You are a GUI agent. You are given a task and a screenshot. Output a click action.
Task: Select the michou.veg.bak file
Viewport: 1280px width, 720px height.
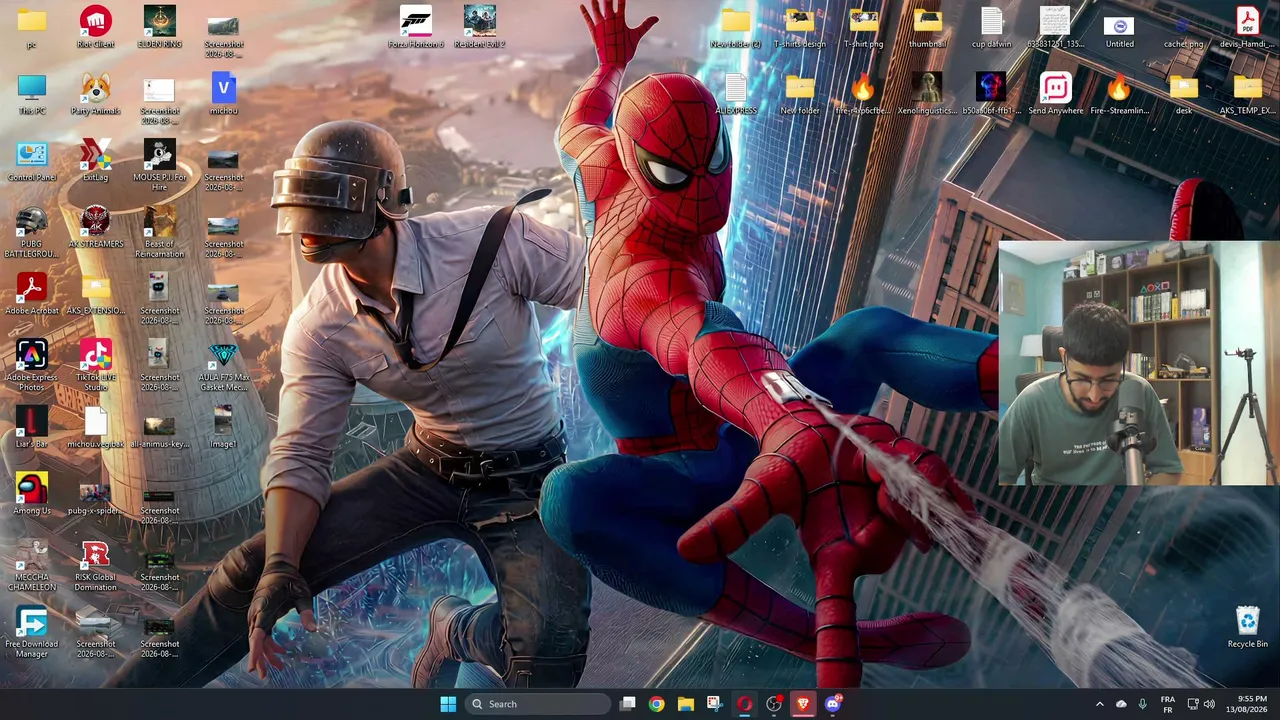pyautogui.click(x=95, y=428)
